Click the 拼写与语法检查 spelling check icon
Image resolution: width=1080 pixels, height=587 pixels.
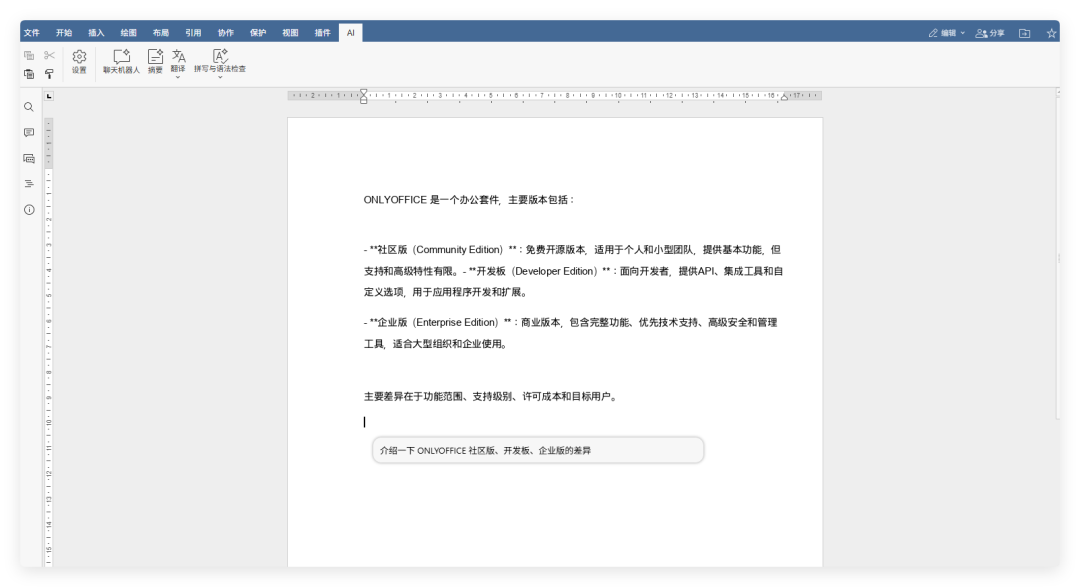(220, 56)
